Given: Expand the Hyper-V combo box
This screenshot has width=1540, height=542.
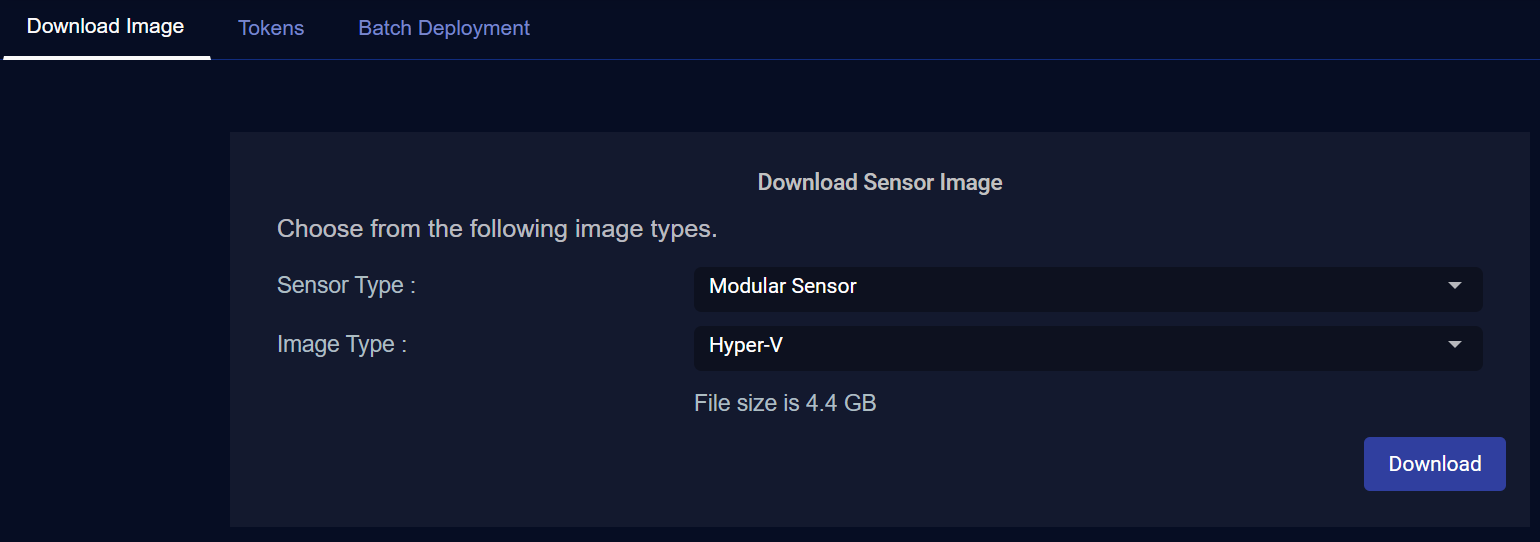Looking at the screenshot, I should click(1087, 347).
